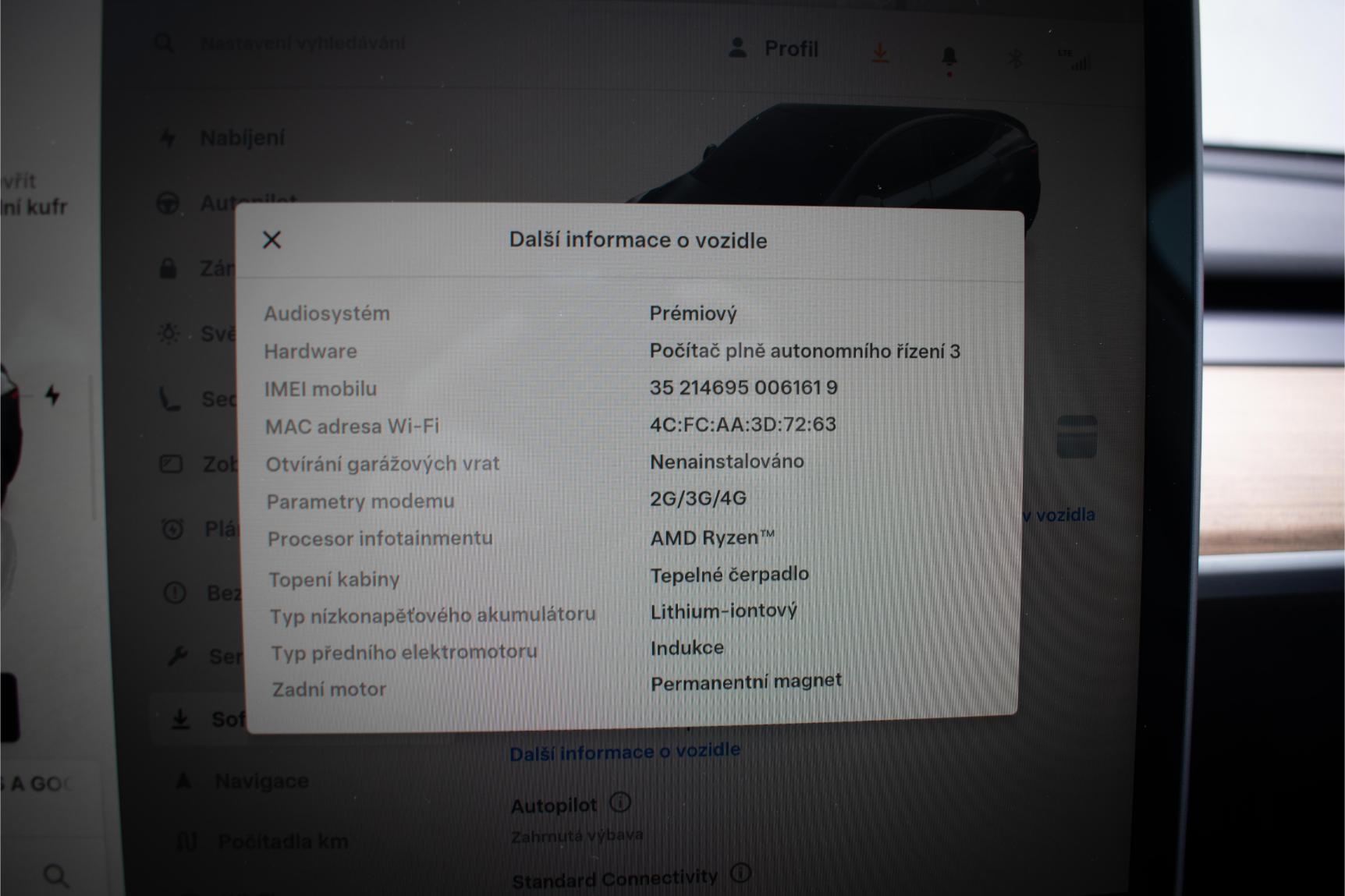Click the Další informace o vozidle link

pyautogui.click(x=624, y=752)
